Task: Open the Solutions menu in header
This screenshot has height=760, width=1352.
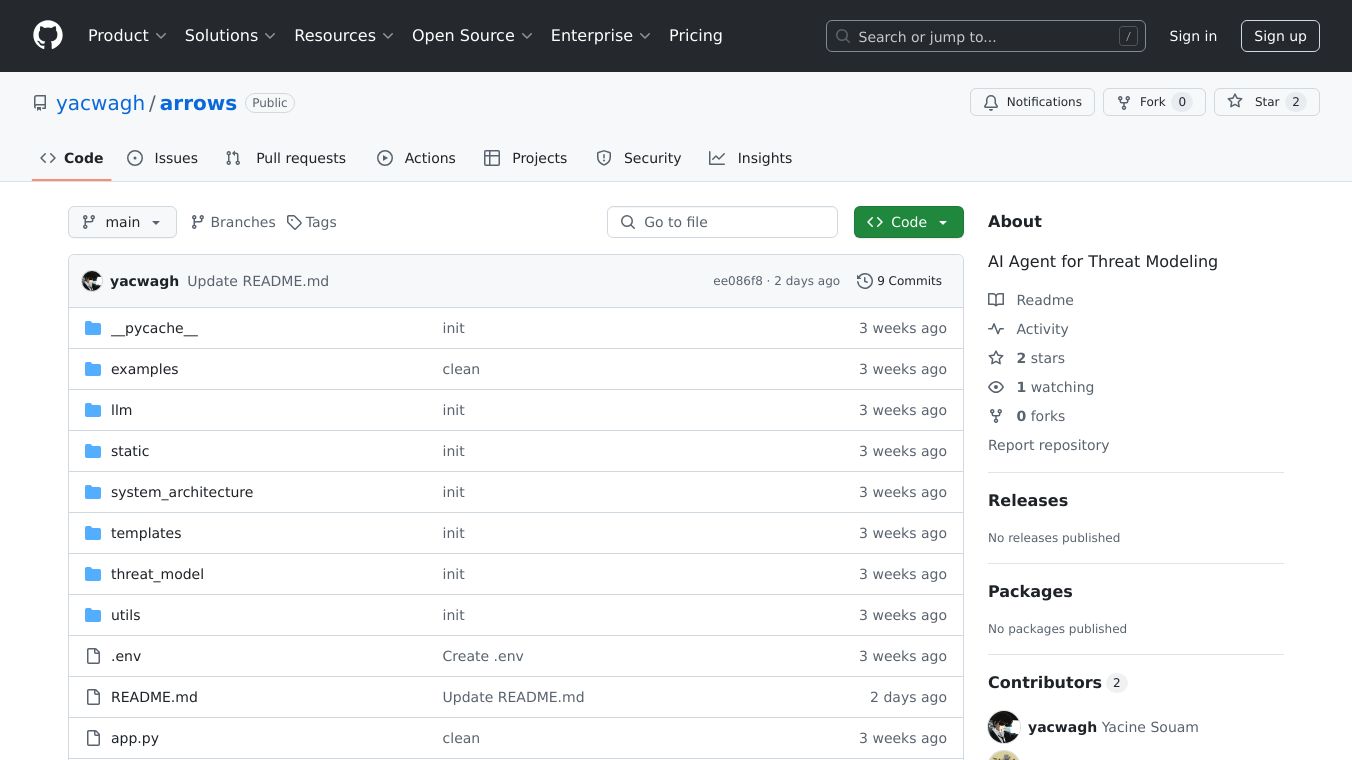Action: (230, 36)
